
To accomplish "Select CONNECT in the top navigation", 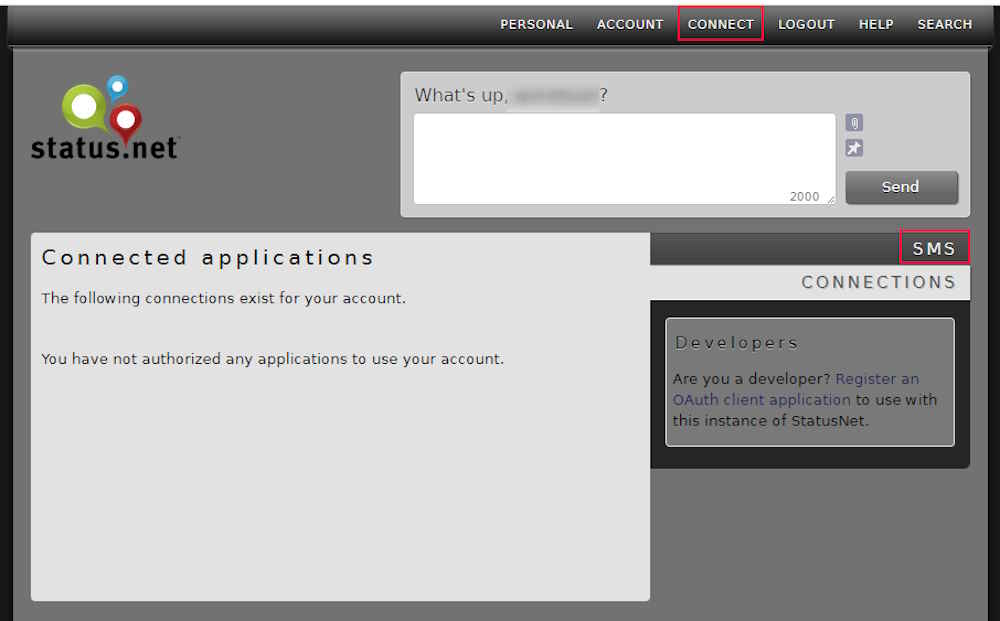I will (x=720, y=24).
